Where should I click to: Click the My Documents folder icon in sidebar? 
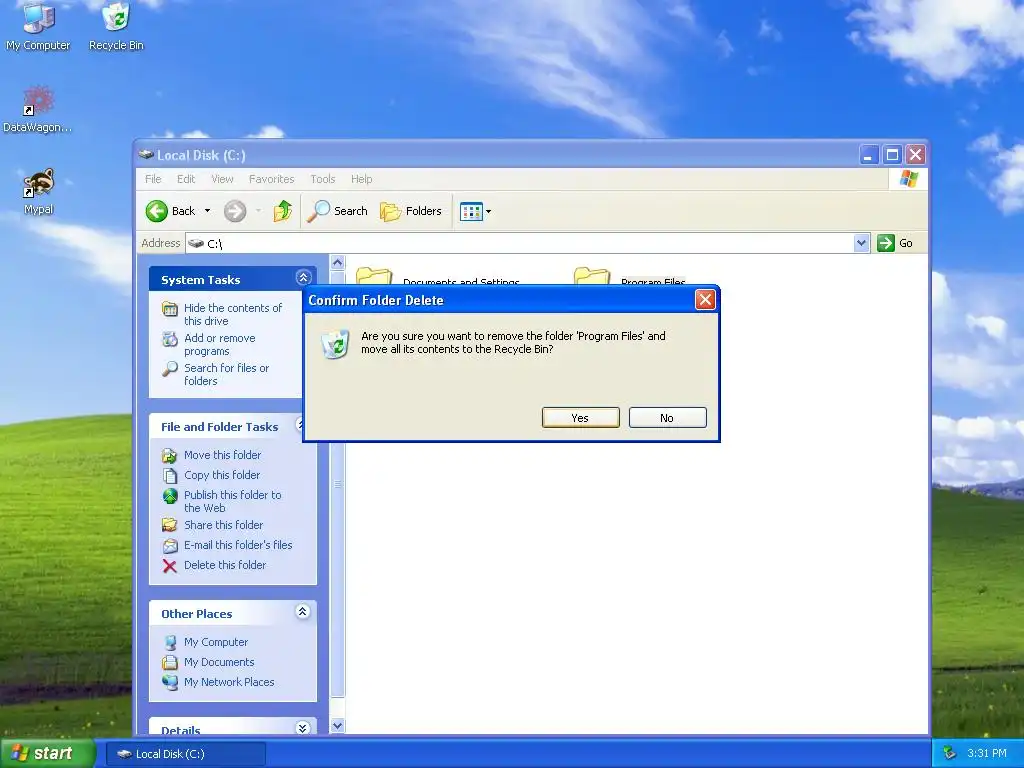click(x=170, y=662)
